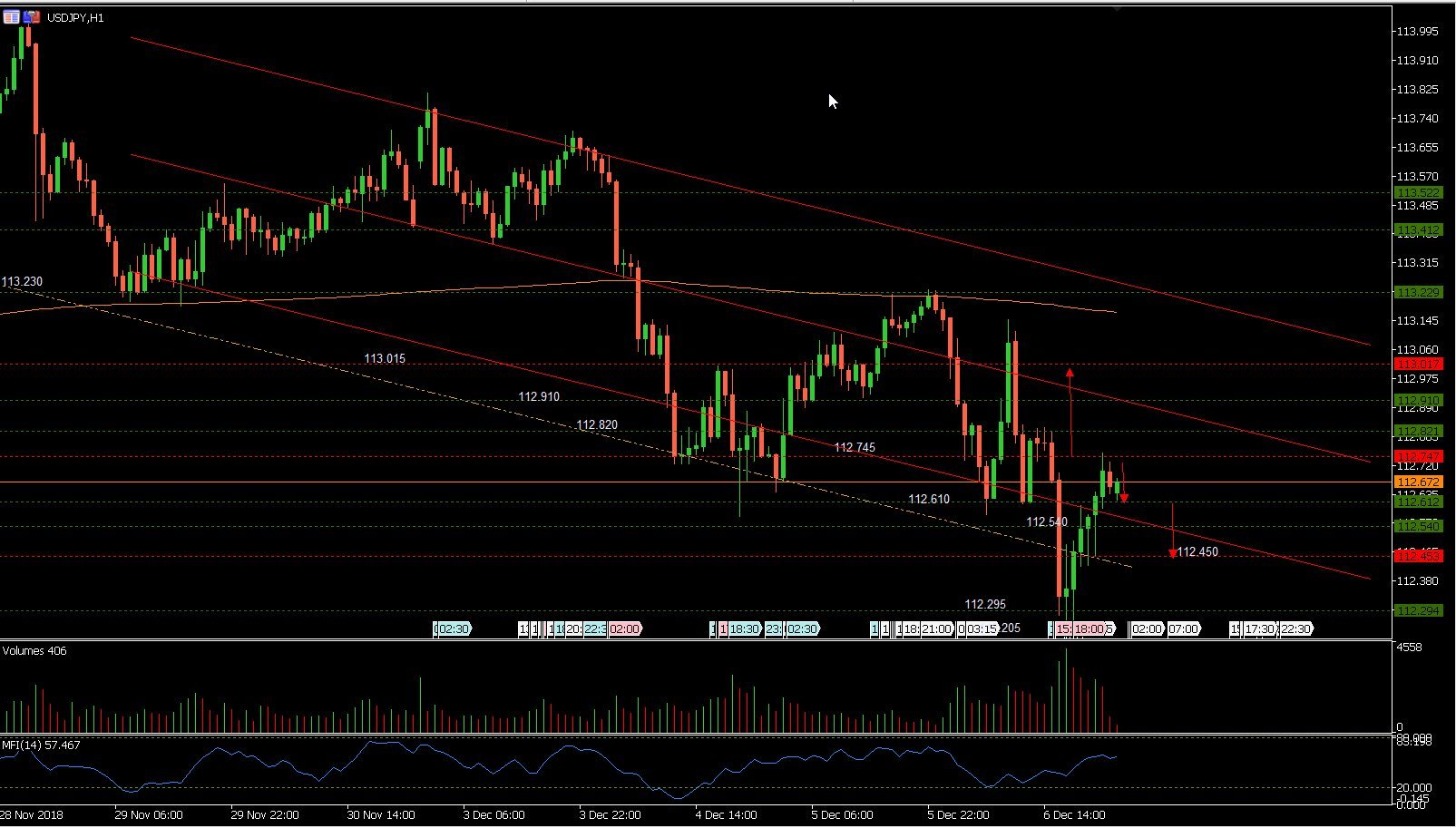
Task: Click the 113.230 chart label
Action: [x=22, y=282]
